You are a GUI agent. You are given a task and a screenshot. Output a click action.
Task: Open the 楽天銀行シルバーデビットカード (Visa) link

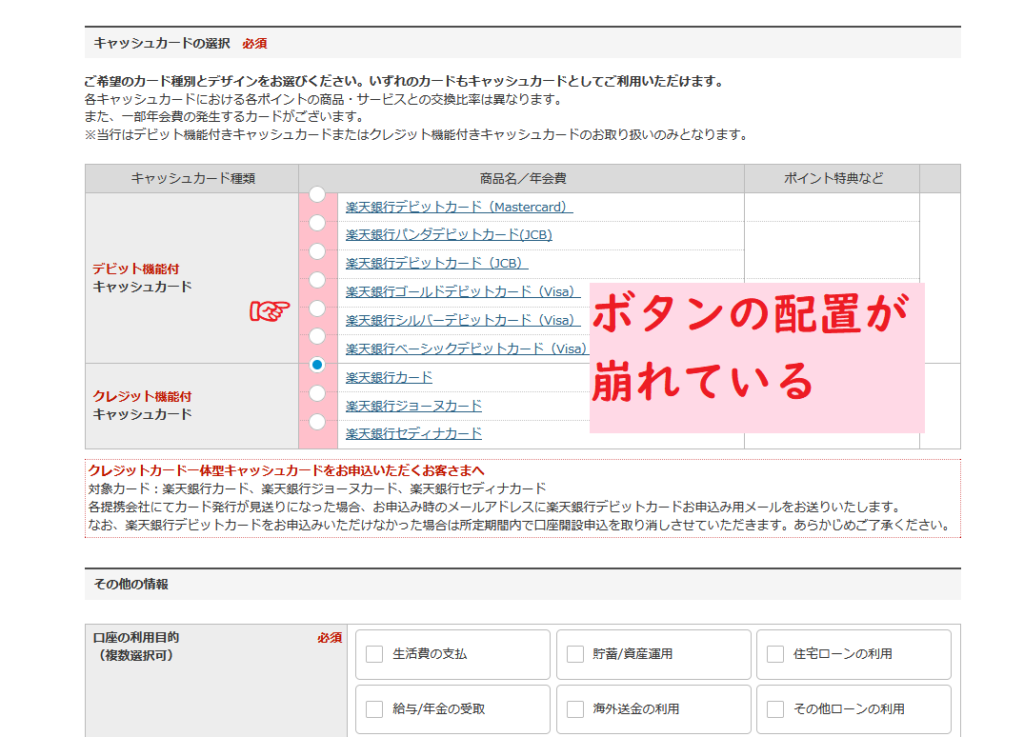click(x=463, y=321)
